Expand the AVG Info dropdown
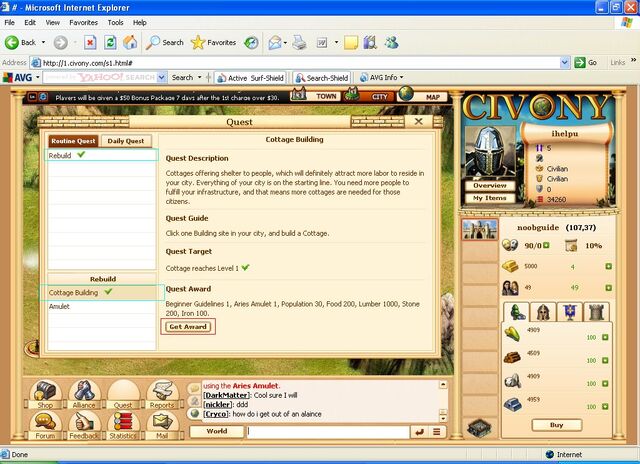 pyautogui.click(x=402, y=77)
